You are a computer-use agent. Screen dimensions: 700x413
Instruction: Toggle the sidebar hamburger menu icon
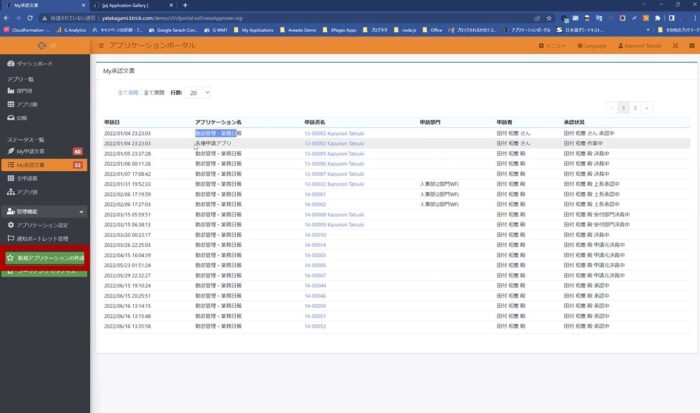(x=101, y=46)
